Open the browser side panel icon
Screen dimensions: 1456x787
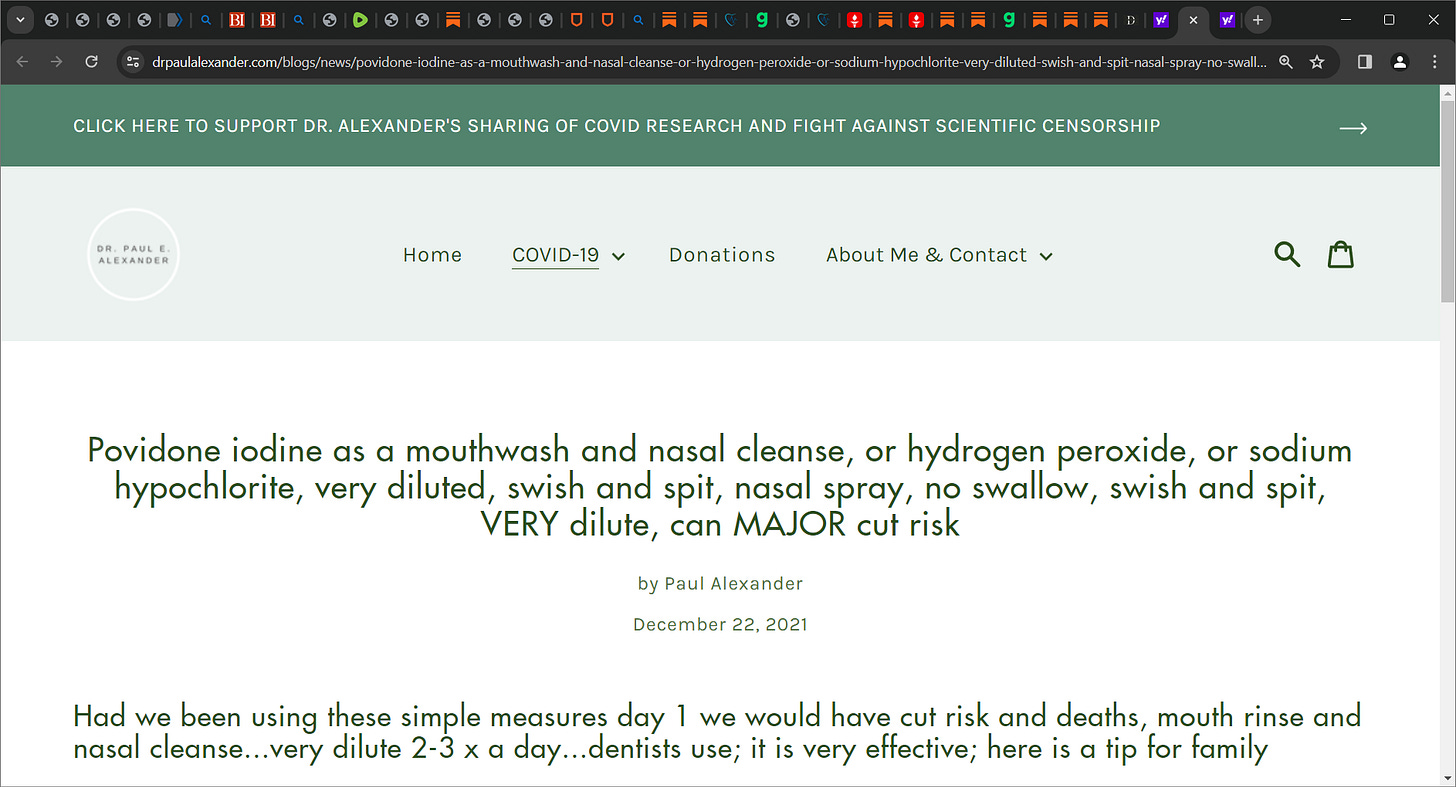tap(1365, 62)
